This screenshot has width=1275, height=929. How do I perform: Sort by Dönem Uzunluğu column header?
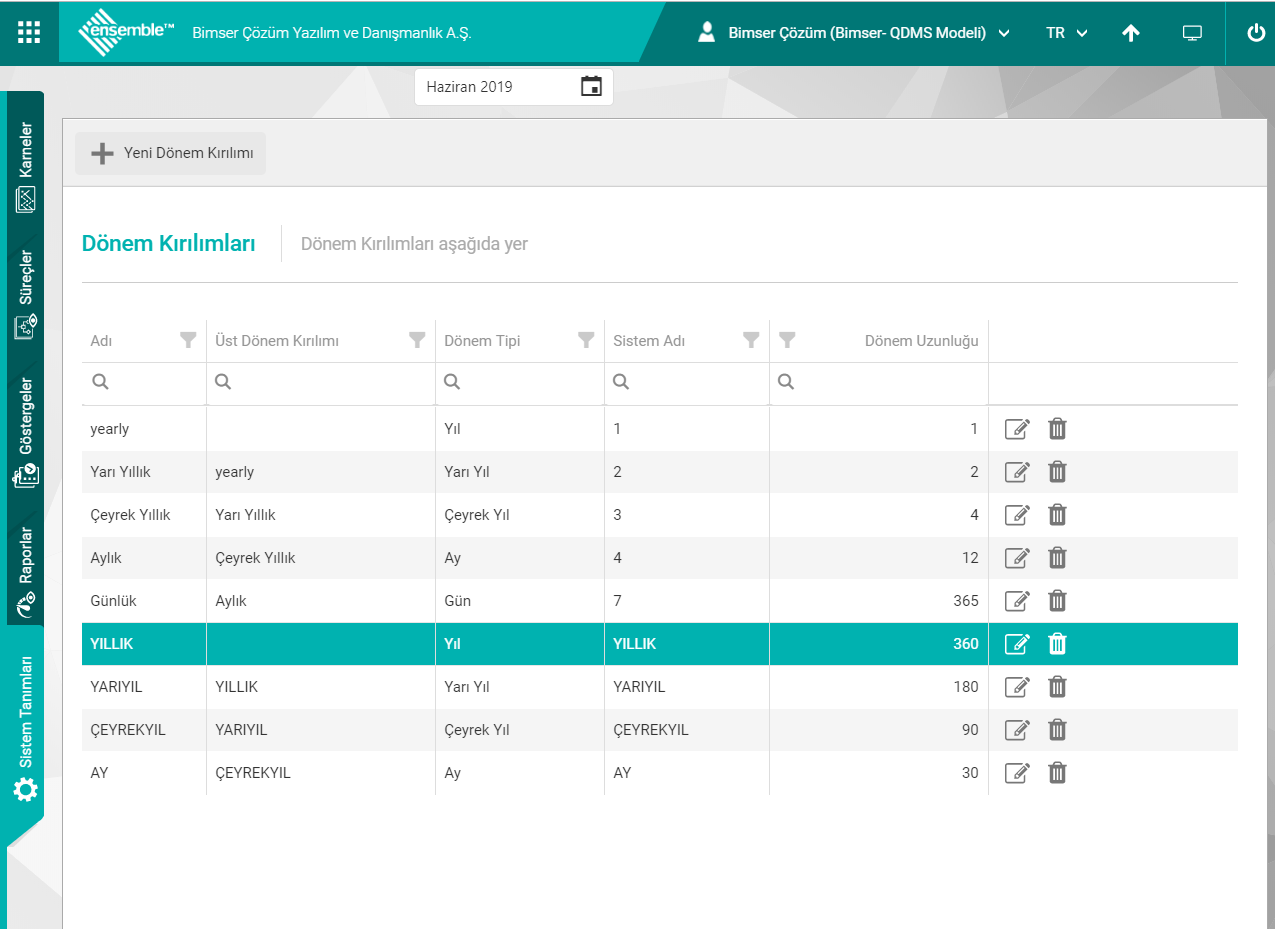(921, 341)
